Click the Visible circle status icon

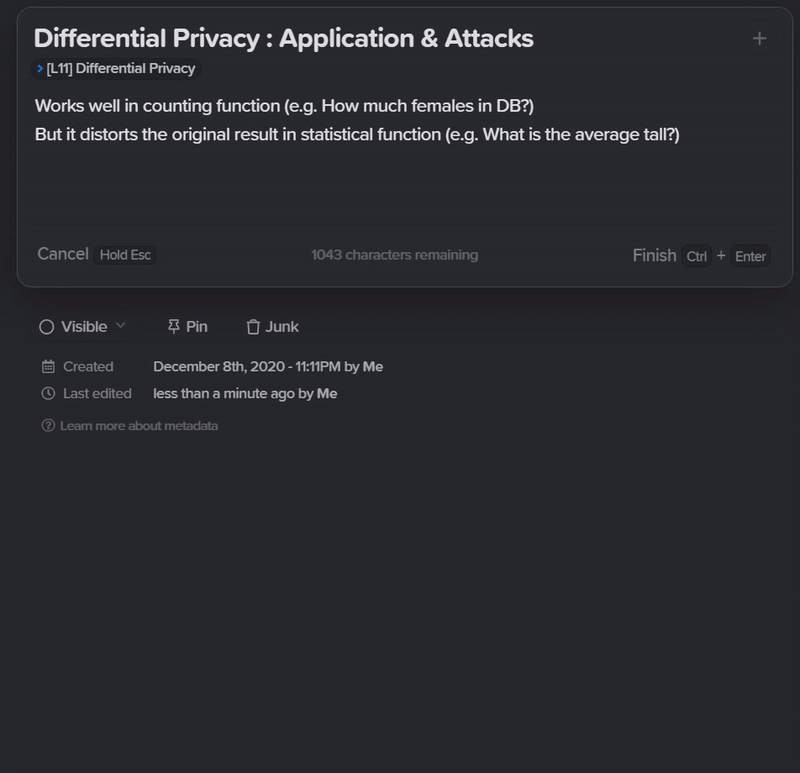46,327
